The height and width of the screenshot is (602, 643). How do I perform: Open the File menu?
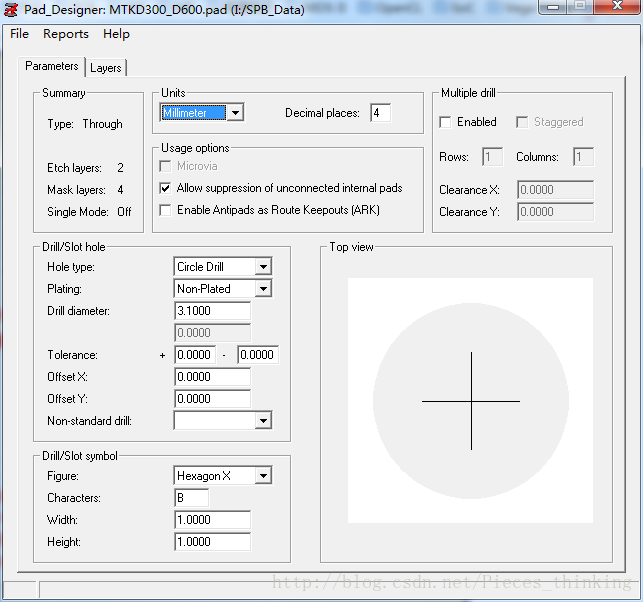coord(19,34)
